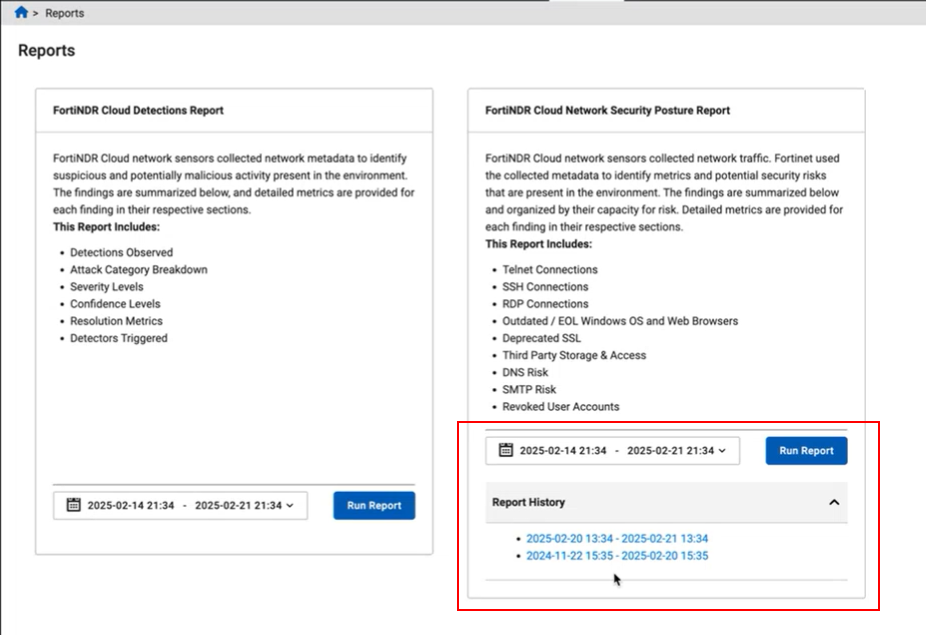Click calendar icon in Network Security Posture date picker
This screenshot has height=635, width=926.
click(x=505, y=451)
